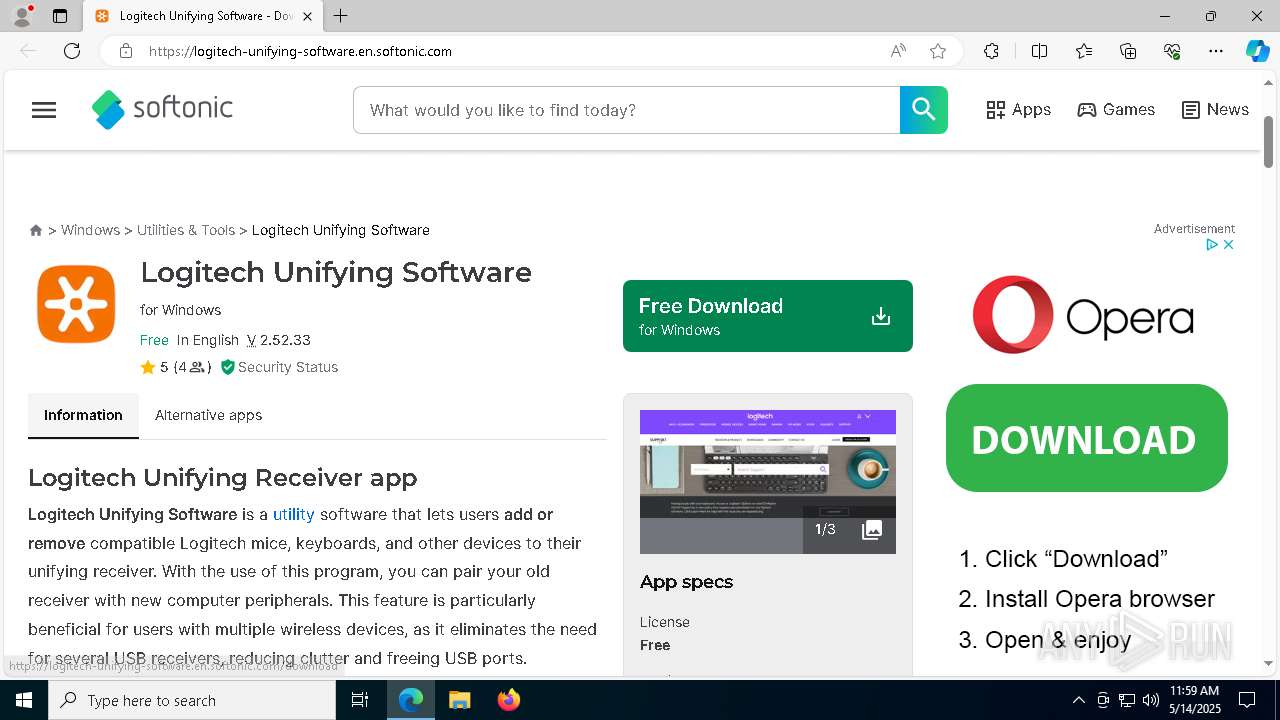1280x720 pixels.
Task: Click the Softonic logo
Action: (162, 109)
